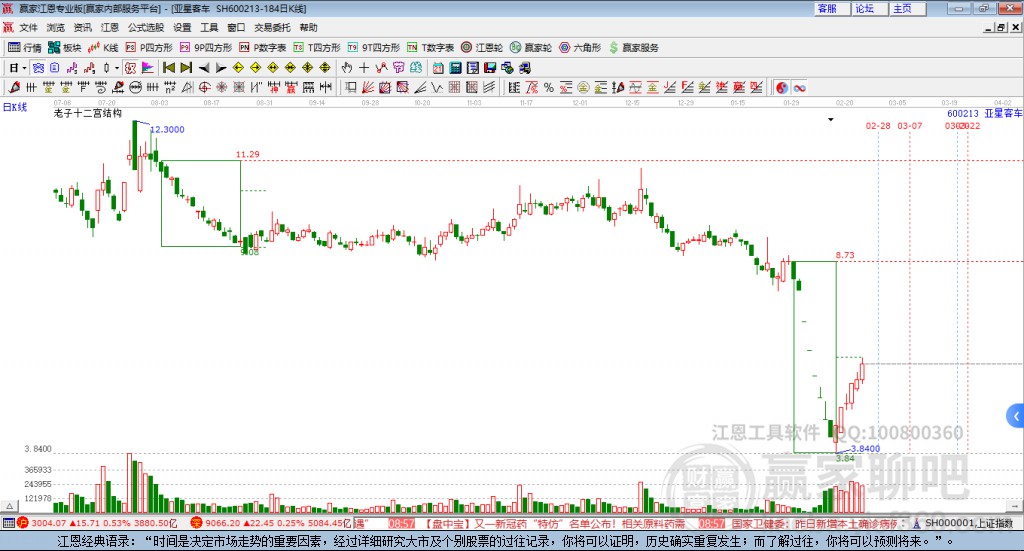
Task: Click the 盘中宝 news ticker headline
Action: tap(555, 524)
